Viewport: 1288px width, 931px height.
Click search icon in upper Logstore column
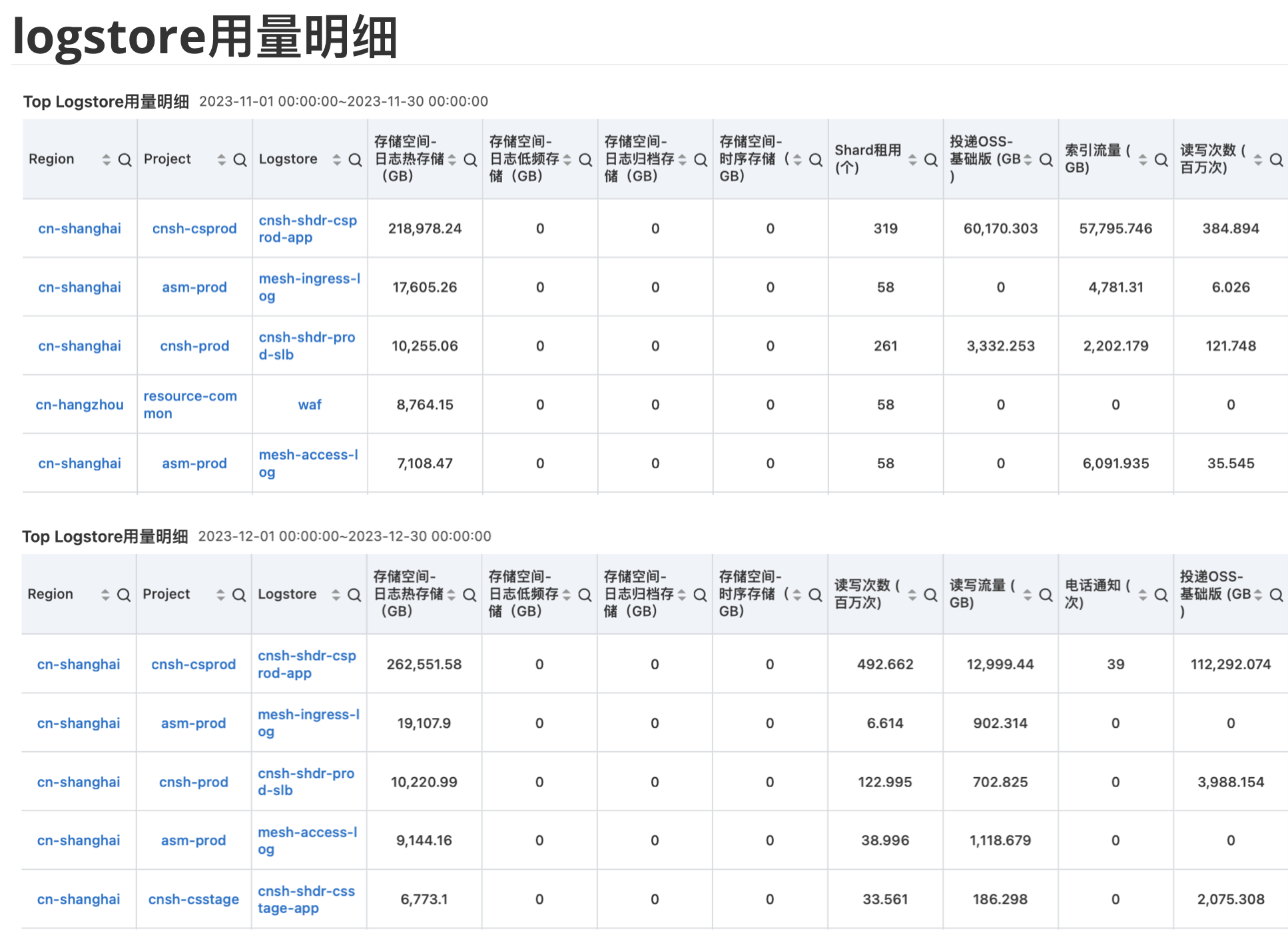(355, 160)
